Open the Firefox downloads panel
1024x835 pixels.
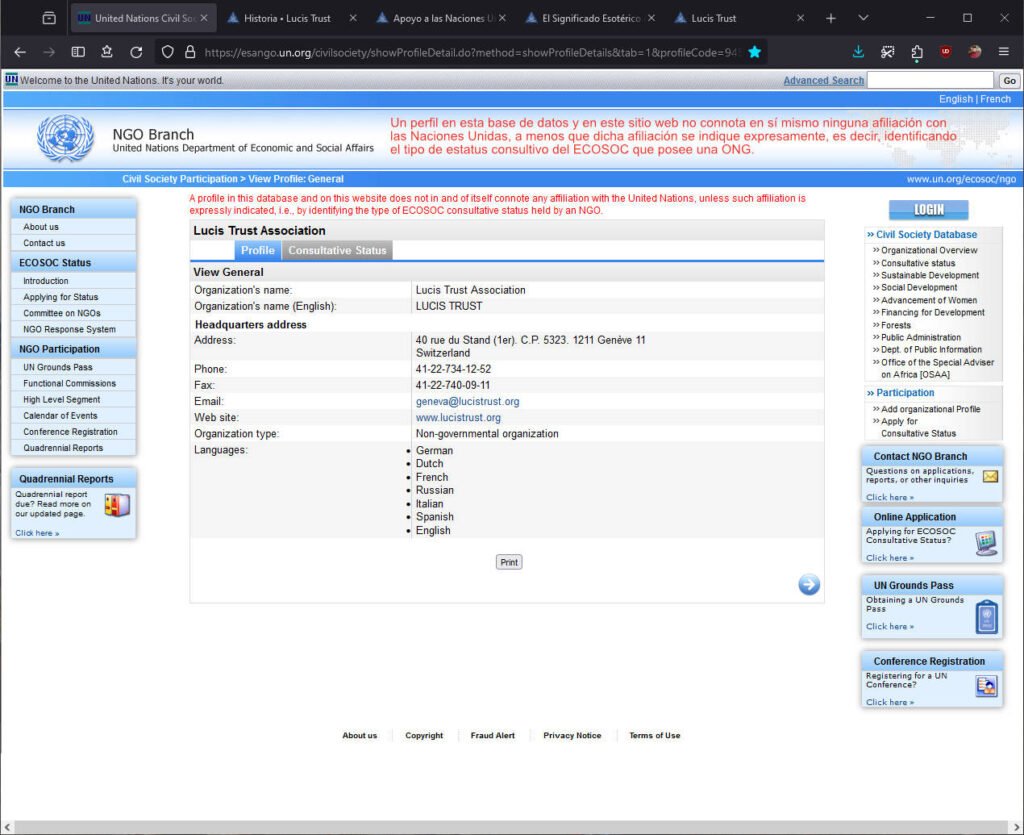(858, 52)
